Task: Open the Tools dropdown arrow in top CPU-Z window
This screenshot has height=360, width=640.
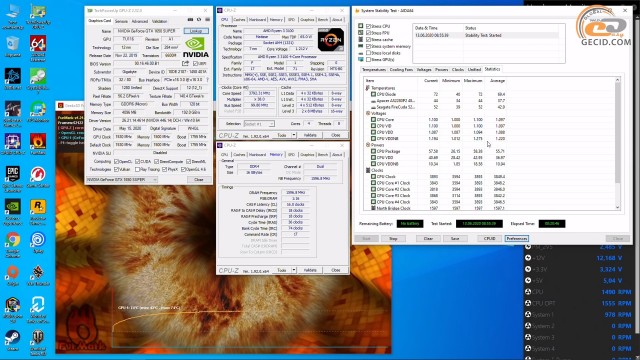Action: pos(293,135)
